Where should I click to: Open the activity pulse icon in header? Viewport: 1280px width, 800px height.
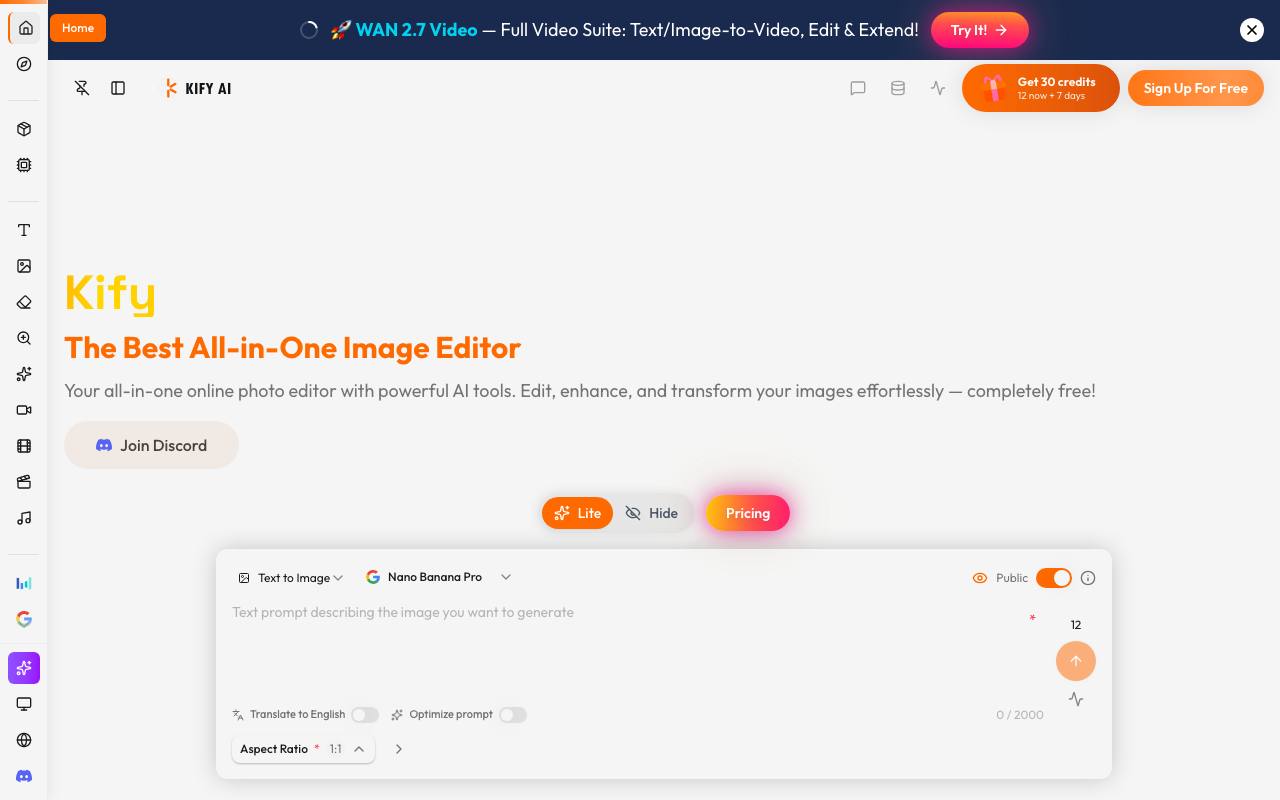point(938,88)
